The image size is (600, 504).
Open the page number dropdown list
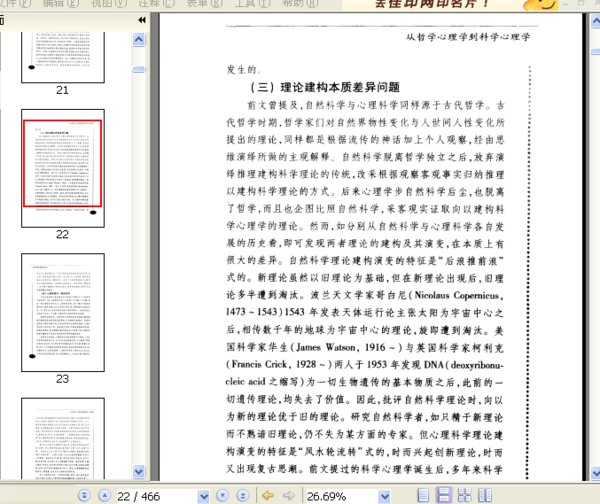tap(204, 497)
